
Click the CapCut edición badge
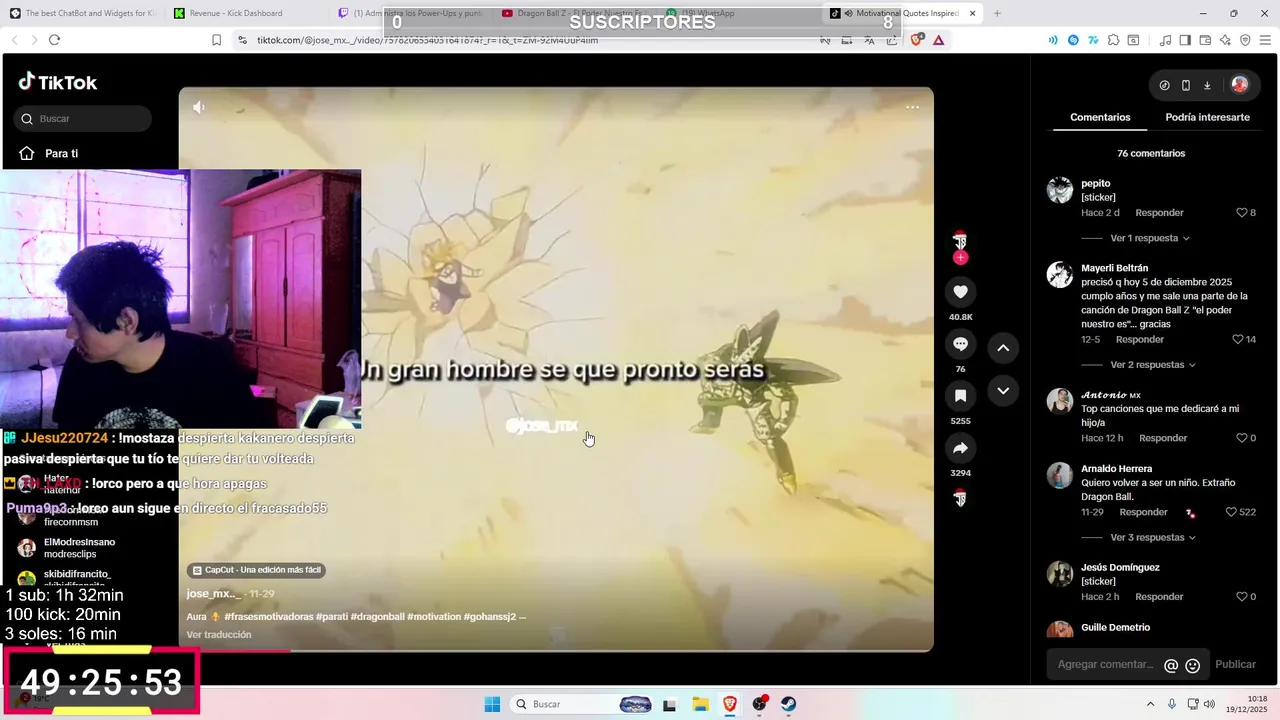[x=257, y=570]
